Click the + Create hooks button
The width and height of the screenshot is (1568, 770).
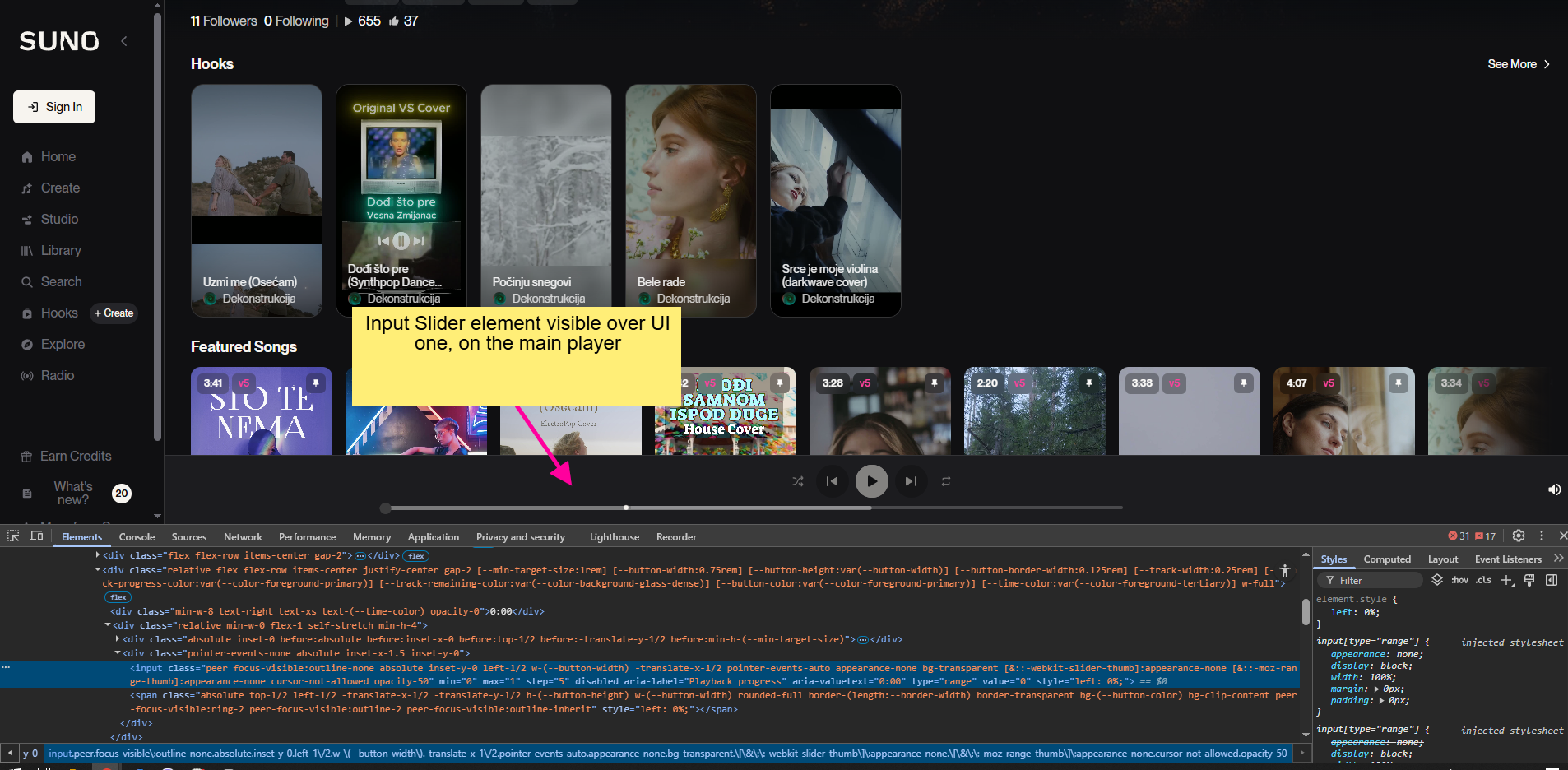click(114, 313)
